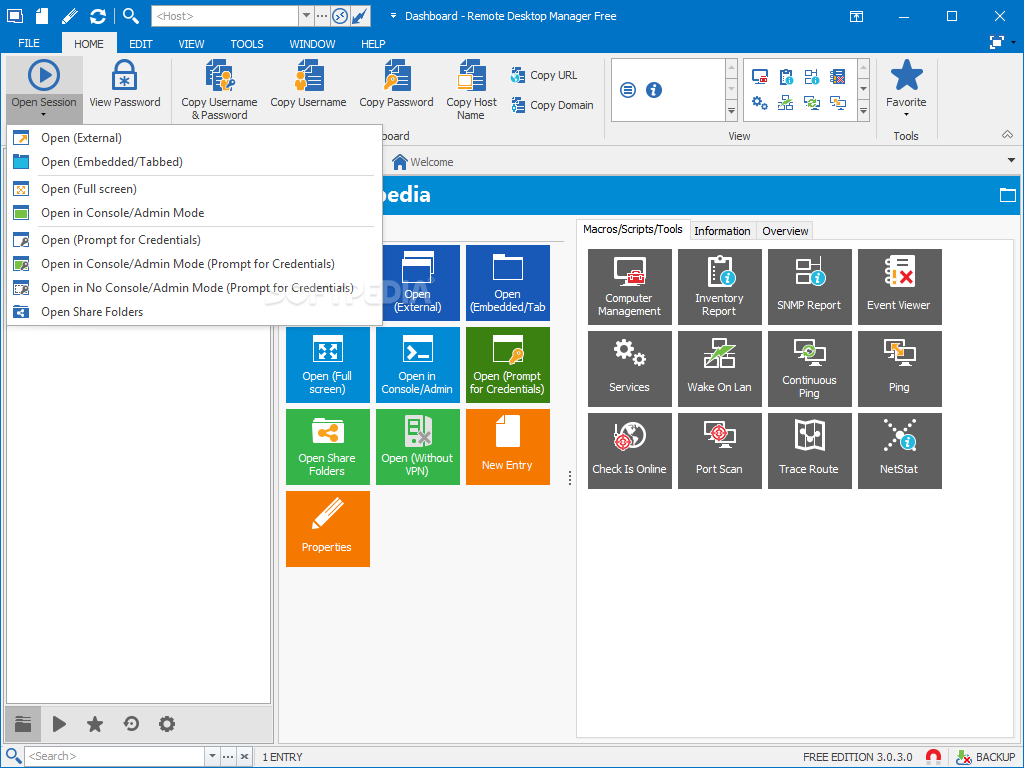Click the Copy Domain button

coord(552,105)
